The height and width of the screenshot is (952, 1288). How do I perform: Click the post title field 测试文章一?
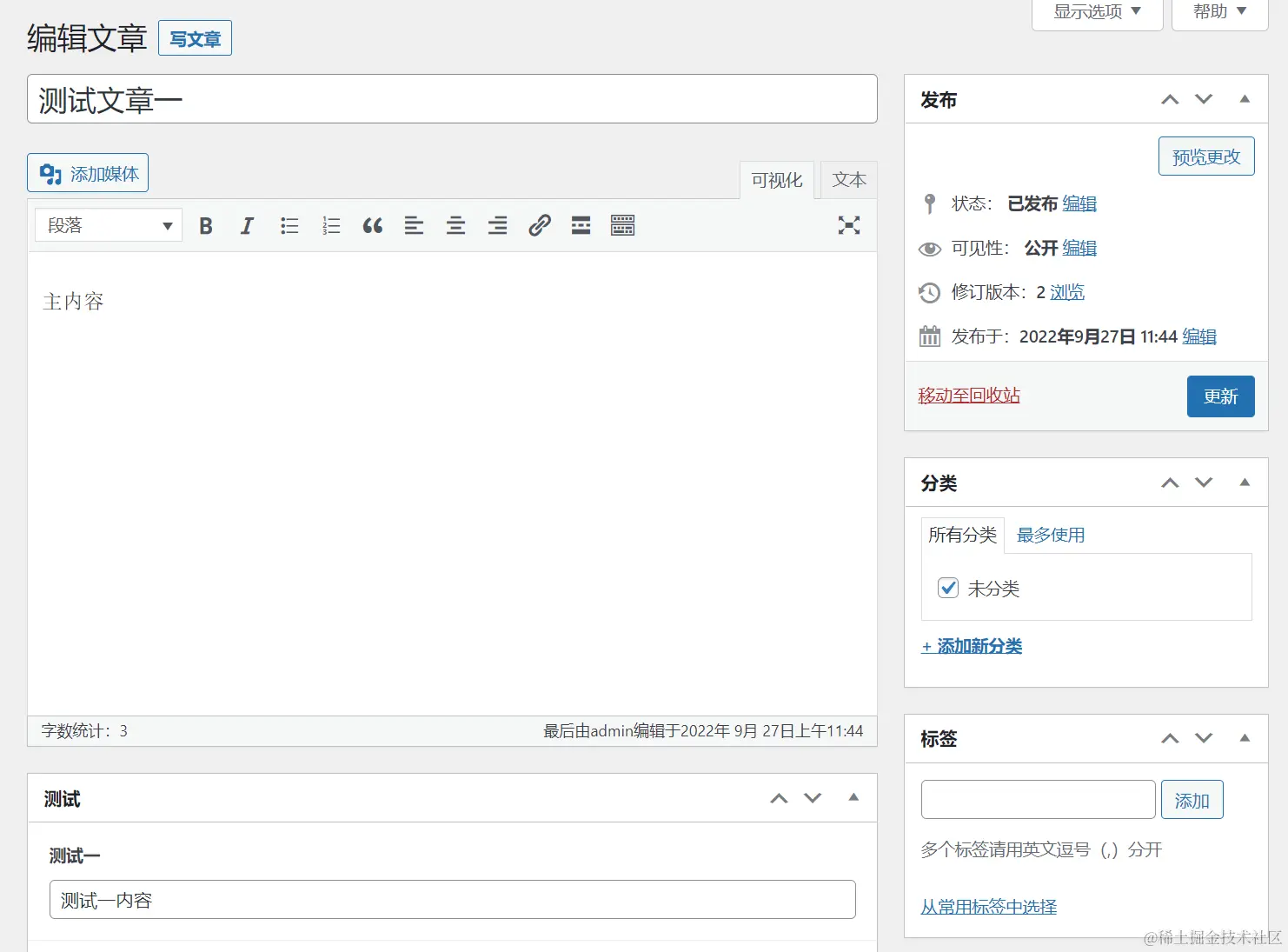452,99
